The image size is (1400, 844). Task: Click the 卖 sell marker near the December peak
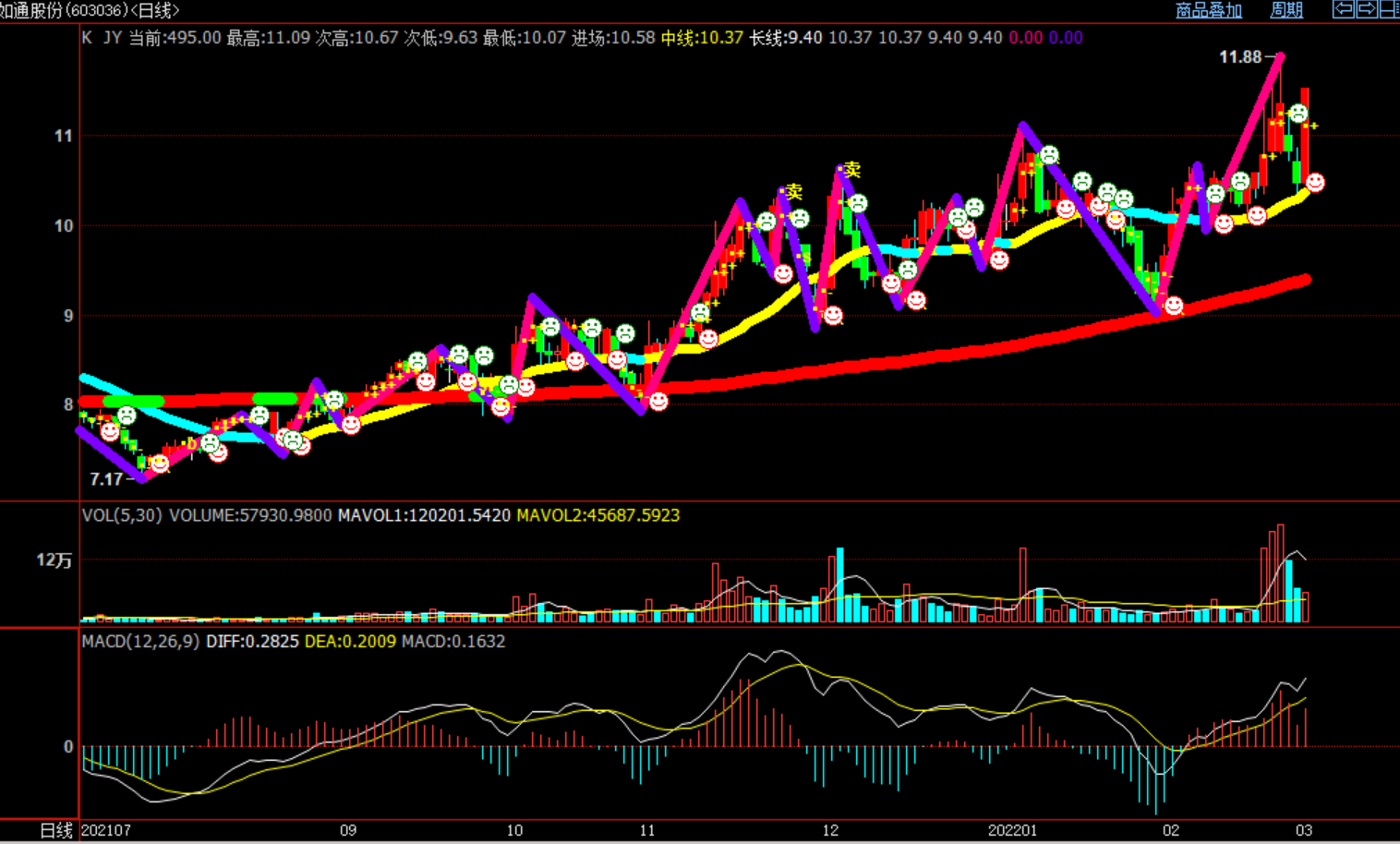(x=851, y=170)
